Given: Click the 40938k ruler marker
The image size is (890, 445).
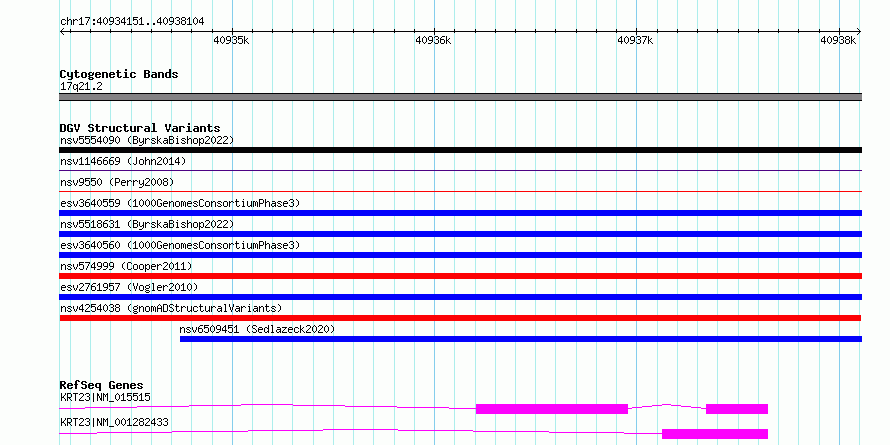Looking at the screenshot, I should coord(838,40).
